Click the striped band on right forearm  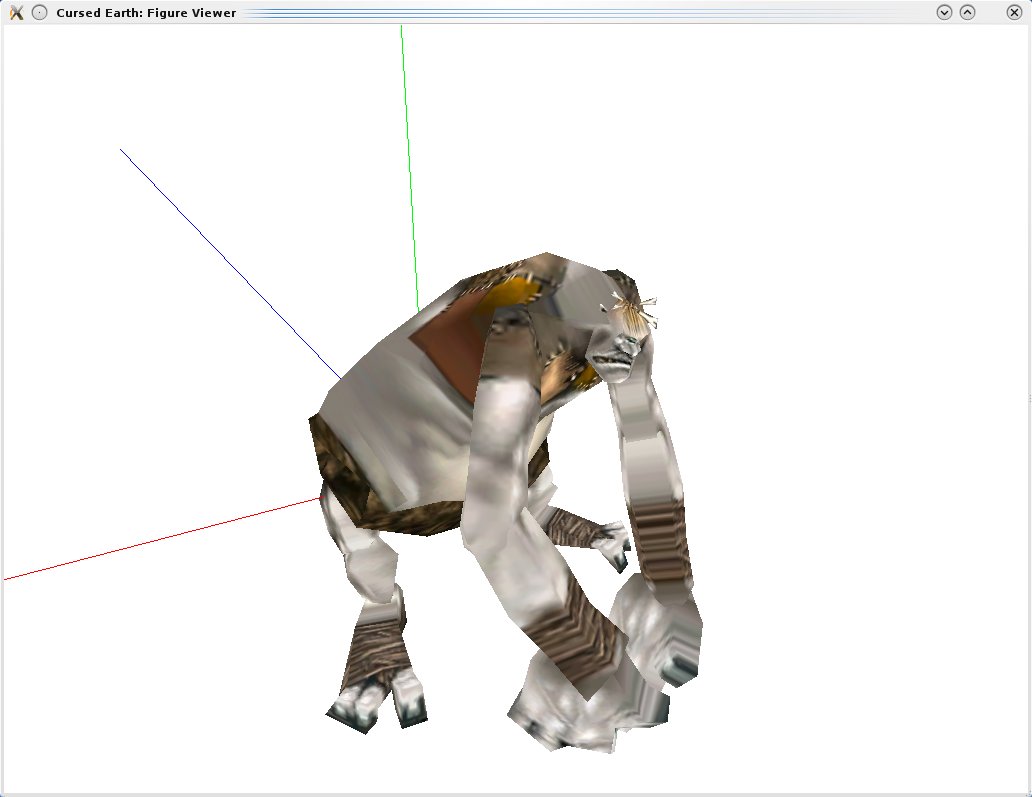point(661,540)
